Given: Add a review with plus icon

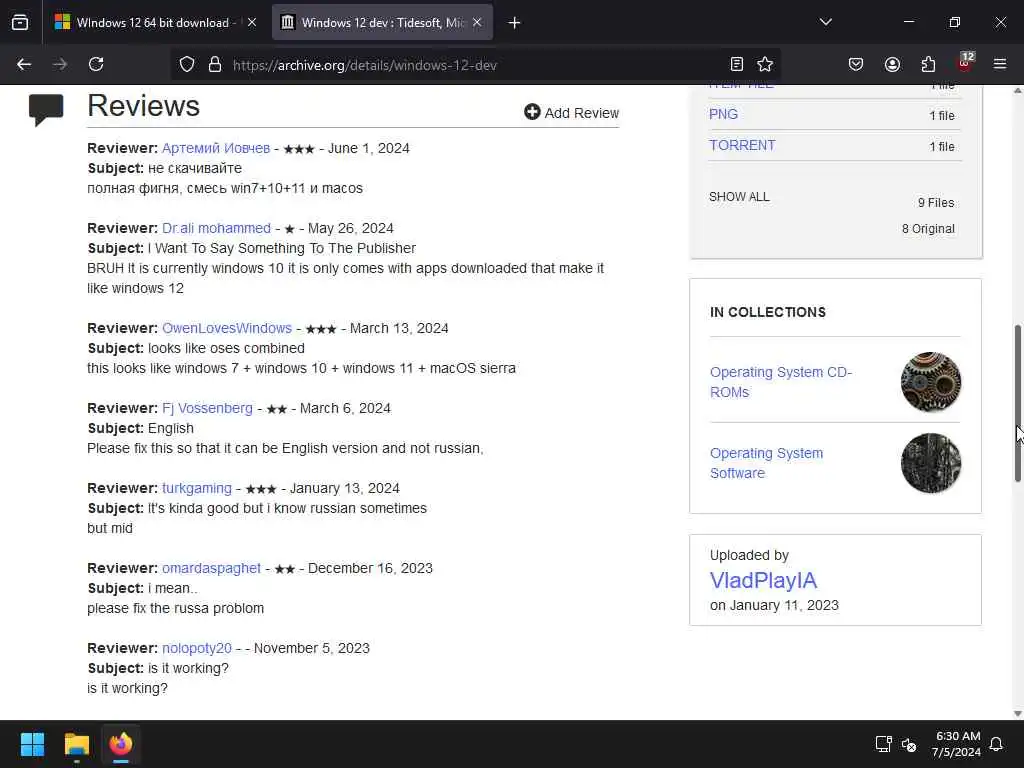Looking at the screenshot, I should (571, 112).
